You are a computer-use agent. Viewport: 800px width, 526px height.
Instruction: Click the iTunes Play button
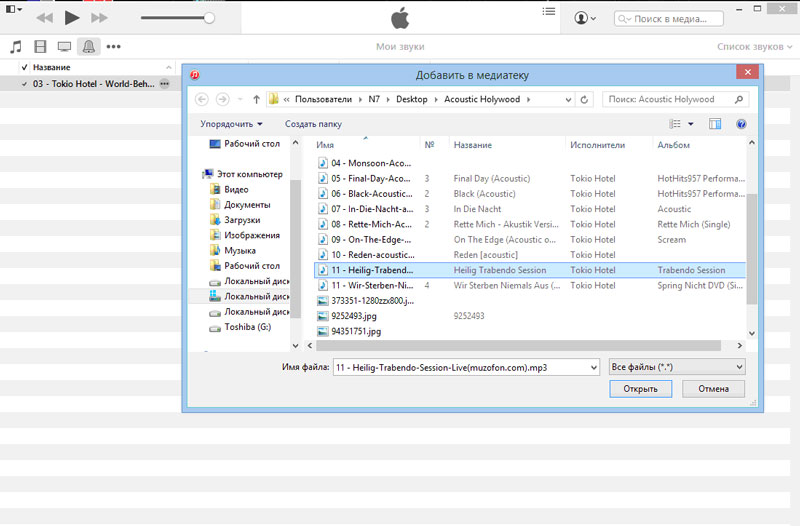point(71,18)
